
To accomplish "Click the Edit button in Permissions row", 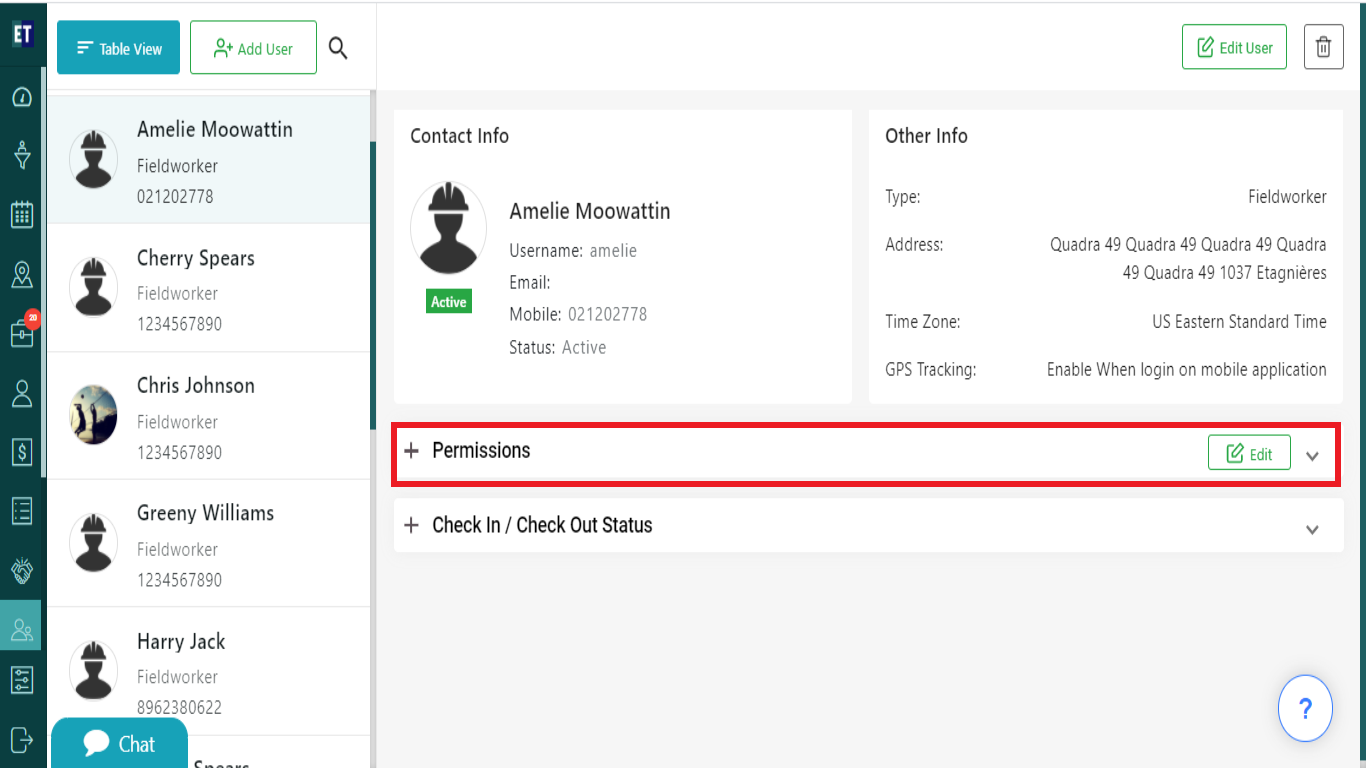I will coord(1249,452).
